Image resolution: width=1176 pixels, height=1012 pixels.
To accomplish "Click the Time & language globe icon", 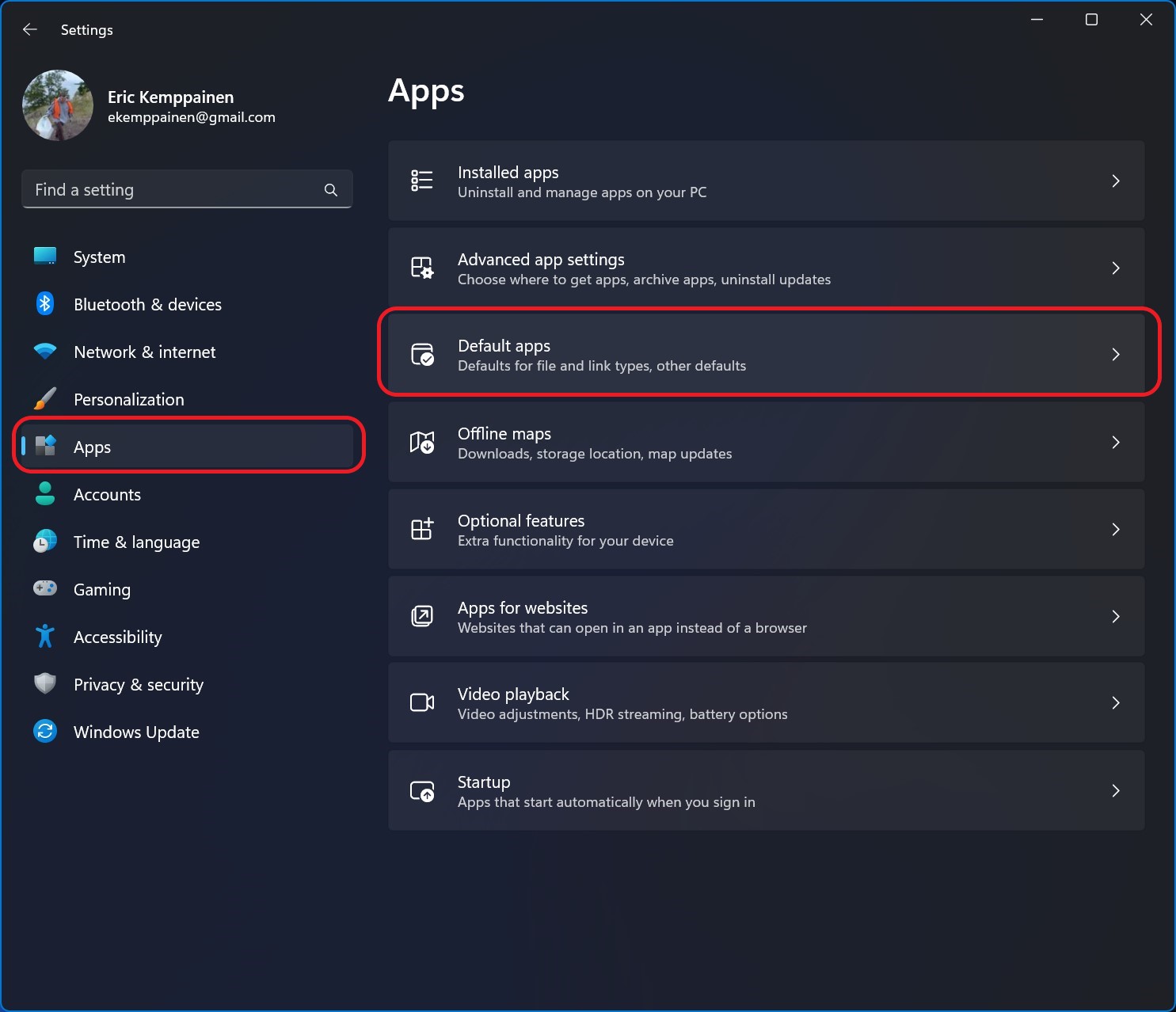I will point(45,541).
